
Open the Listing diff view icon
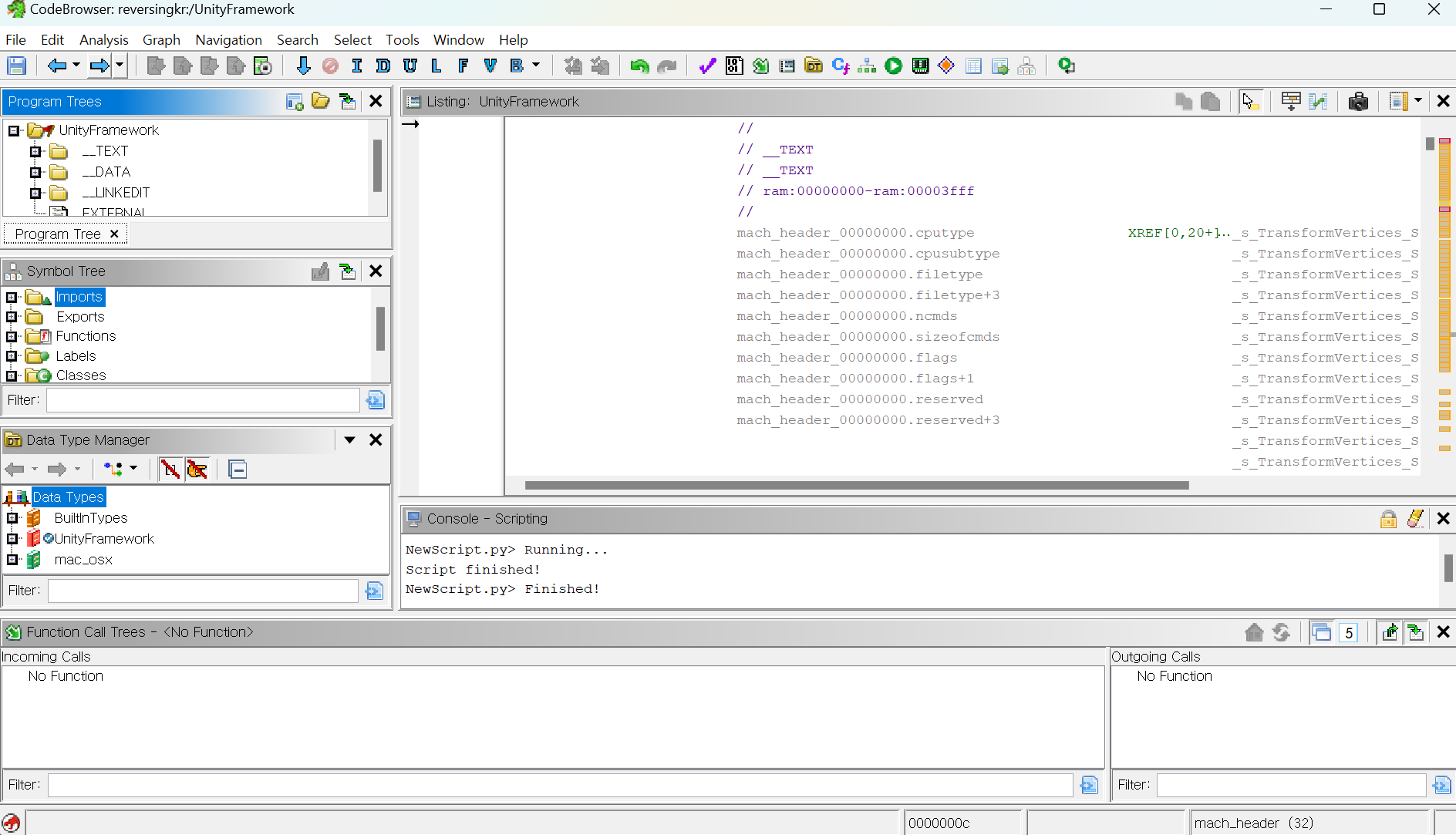pos(1318,102)
